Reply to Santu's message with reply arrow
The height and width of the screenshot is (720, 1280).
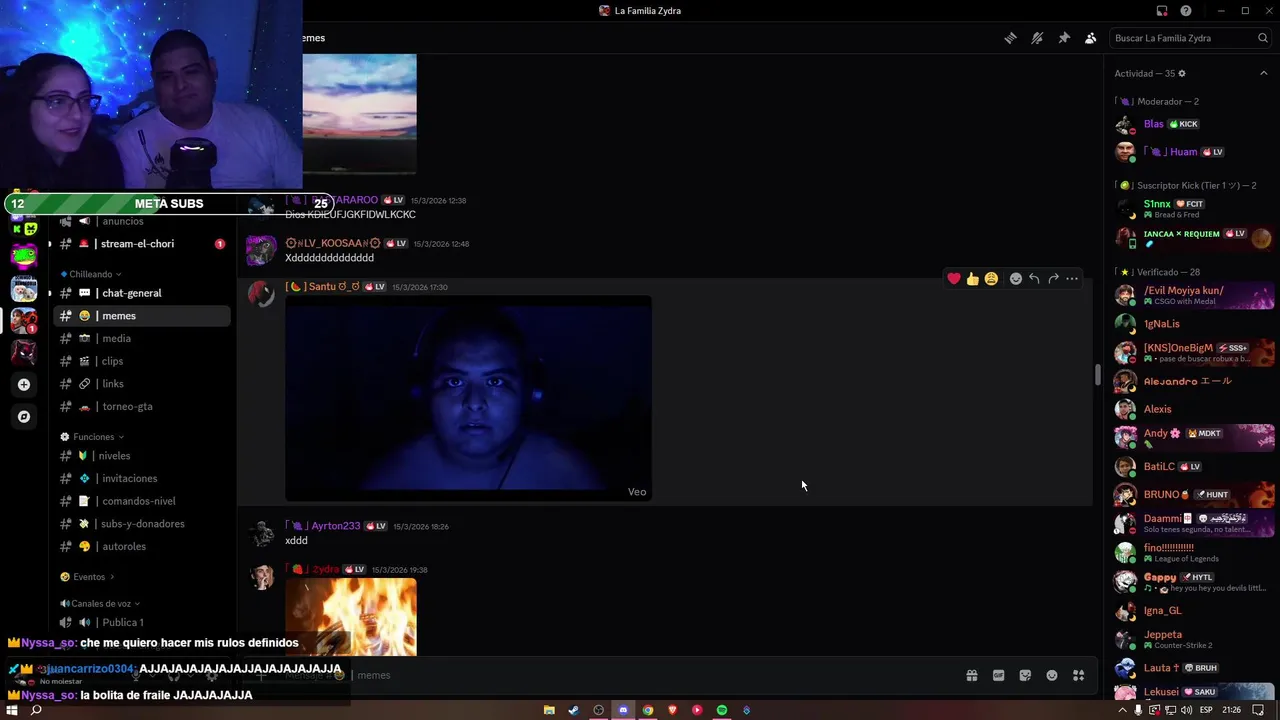tap(1034, 279)
